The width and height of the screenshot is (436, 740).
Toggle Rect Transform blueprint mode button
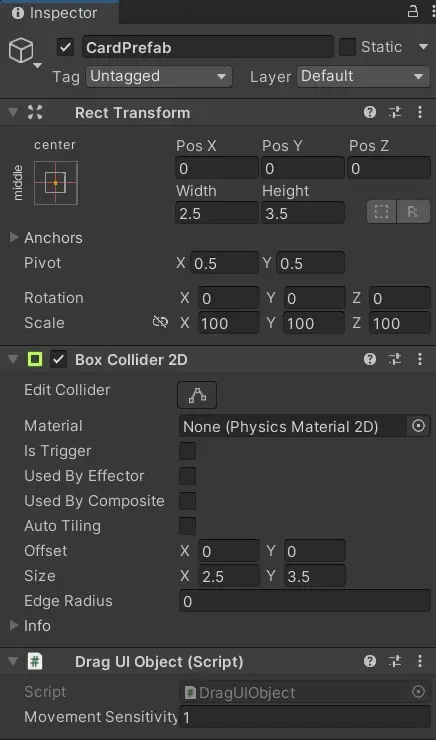[381, 212]
